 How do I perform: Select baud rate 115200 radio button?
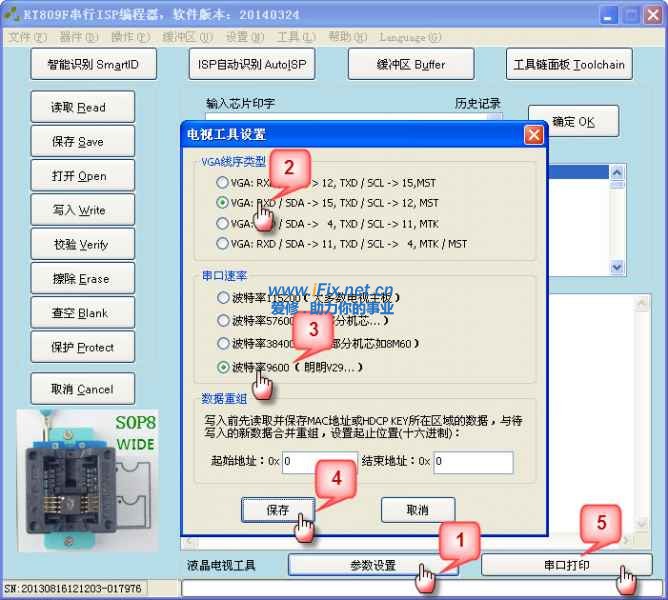click(222, 298)
